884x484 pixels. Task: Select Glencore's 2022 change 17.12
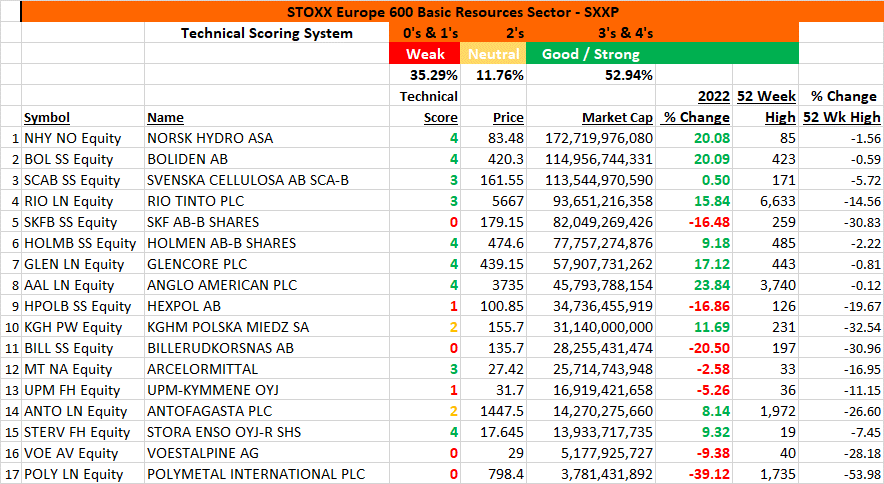pos(694,264)
